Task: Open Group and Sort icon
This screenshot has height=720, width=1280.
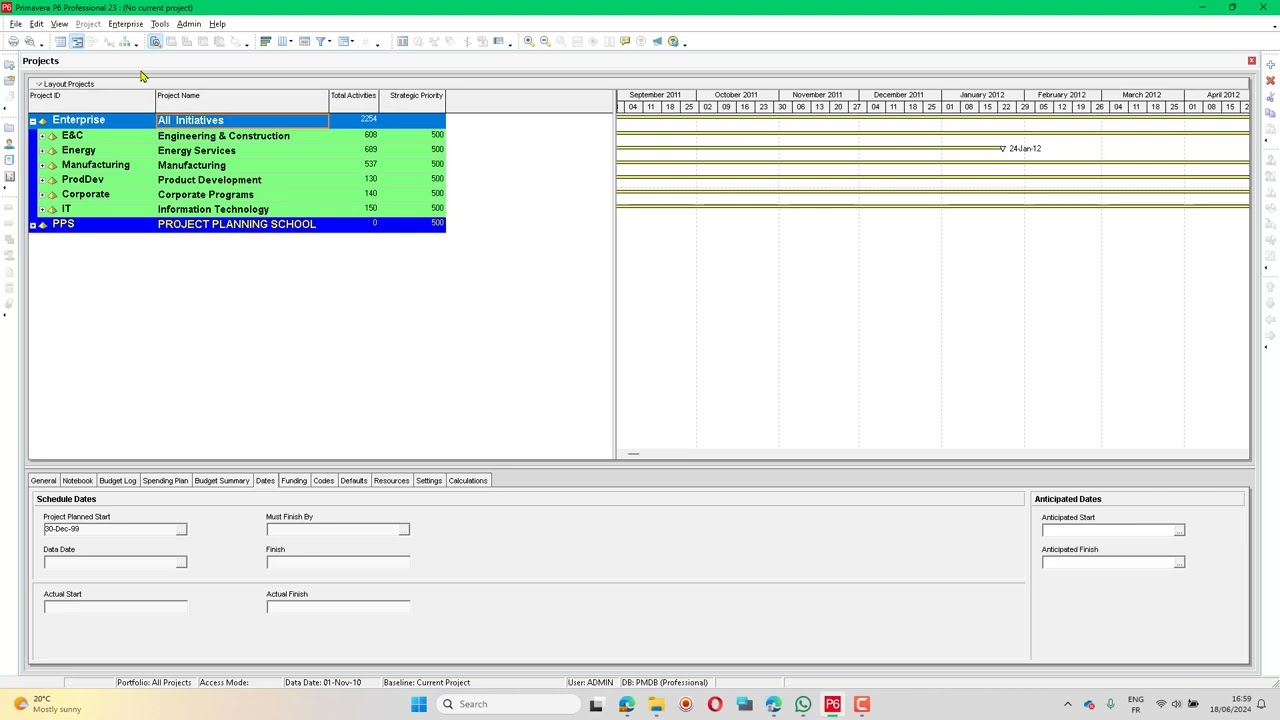Action: 343,41
